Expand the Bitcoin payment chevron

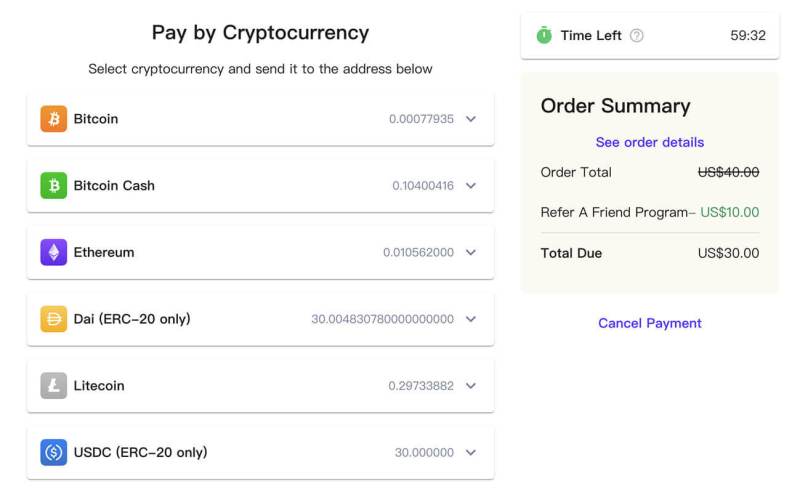(471, 119)
